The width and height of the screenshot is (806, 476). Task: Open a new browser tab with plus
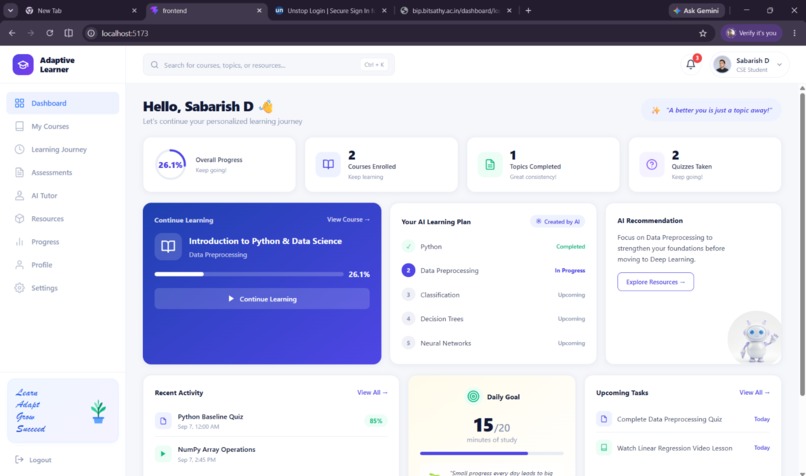528,10
